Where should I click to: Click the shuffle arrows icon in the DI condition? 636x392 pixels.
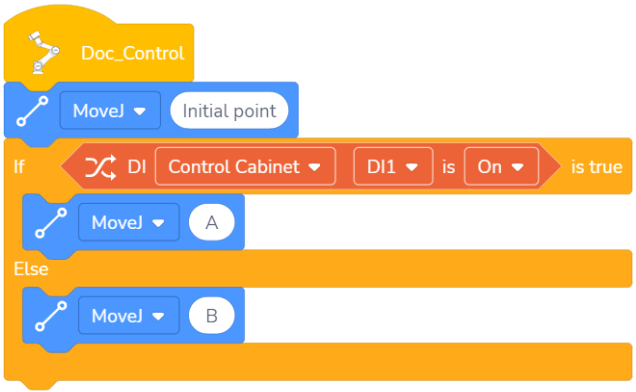(x=101, y=167)
